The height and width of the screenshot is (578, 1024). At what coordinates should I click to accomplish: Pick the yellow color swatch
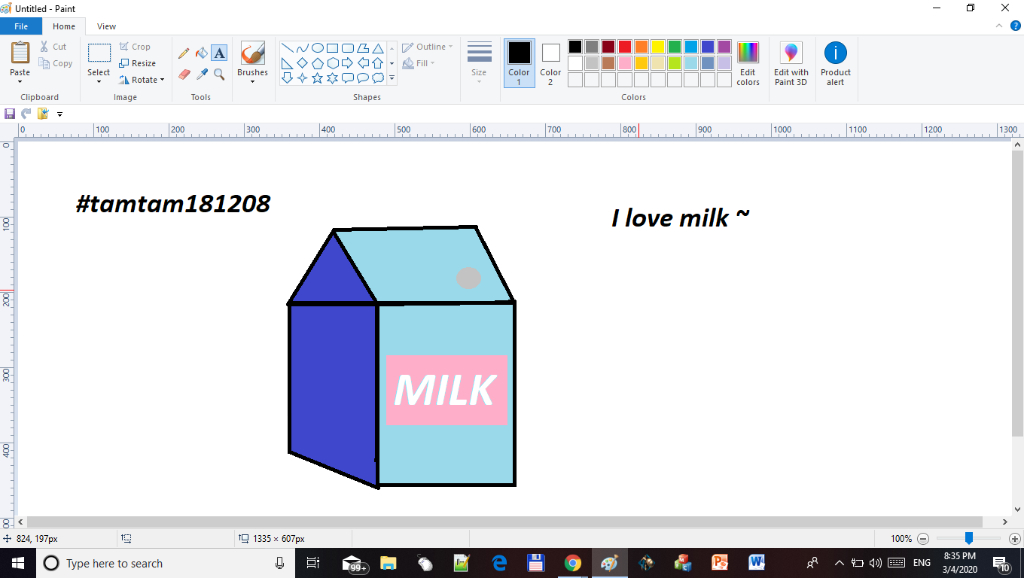coord(658,46)
